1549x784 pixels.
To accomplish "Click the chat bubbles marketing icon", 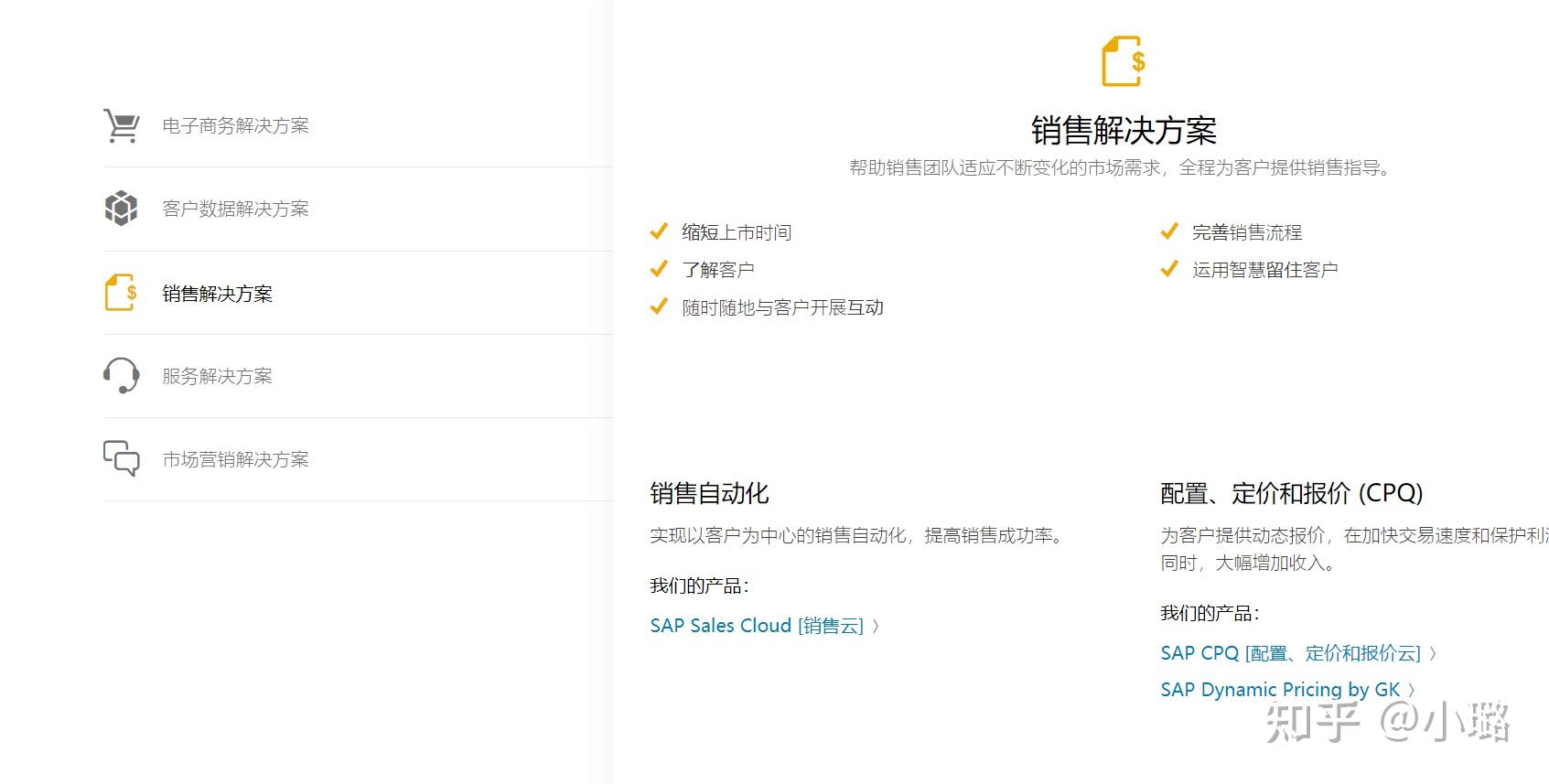I will [122, 458].
